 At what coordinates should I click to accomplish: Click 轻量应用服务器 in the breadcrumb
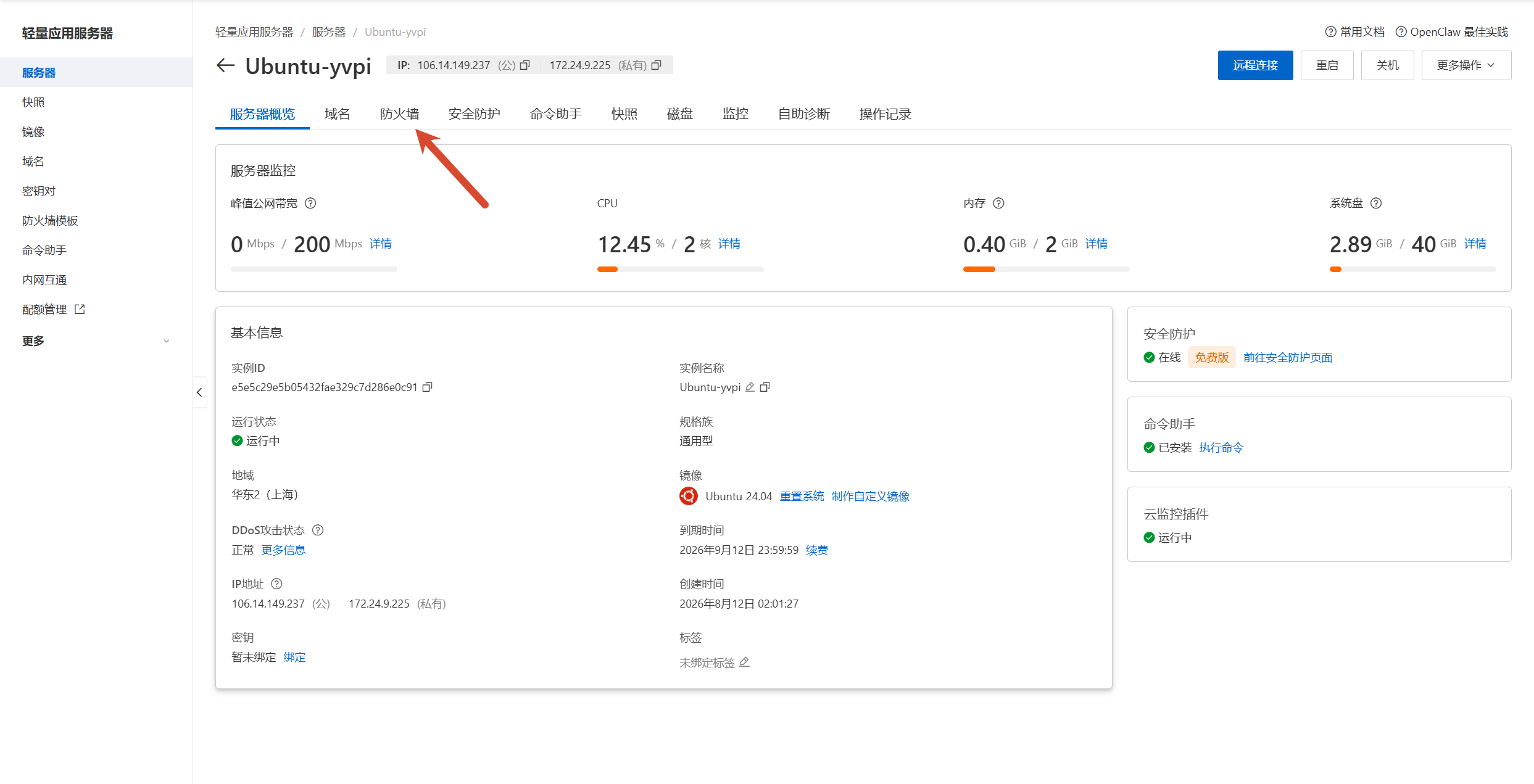tap(254, 31)
